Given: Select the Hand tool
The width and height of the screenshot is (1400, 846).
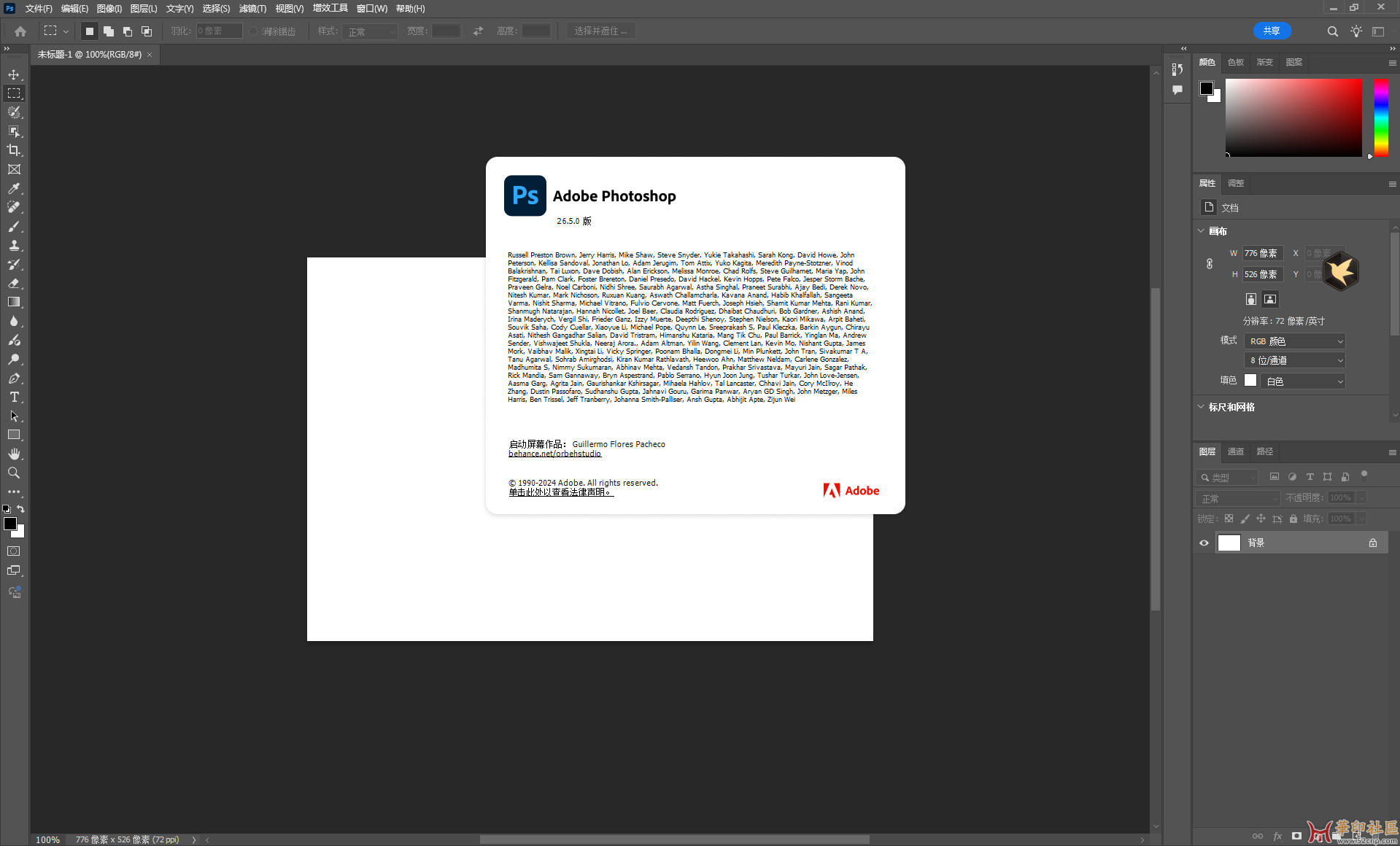Looking at the screenshot, I should pyautogui.click(x=14, y=454).
